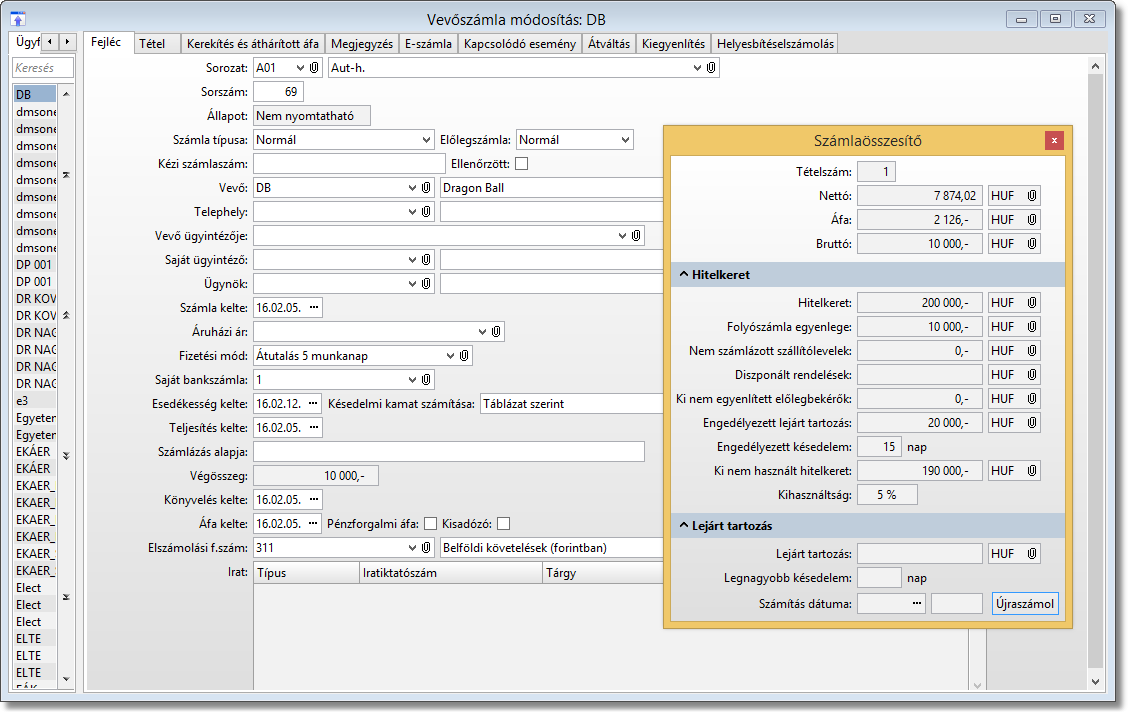Click the paperclip icon next to Fizetési mód
This screenshot has height=714, width=1128.
(x=464, y=356)
